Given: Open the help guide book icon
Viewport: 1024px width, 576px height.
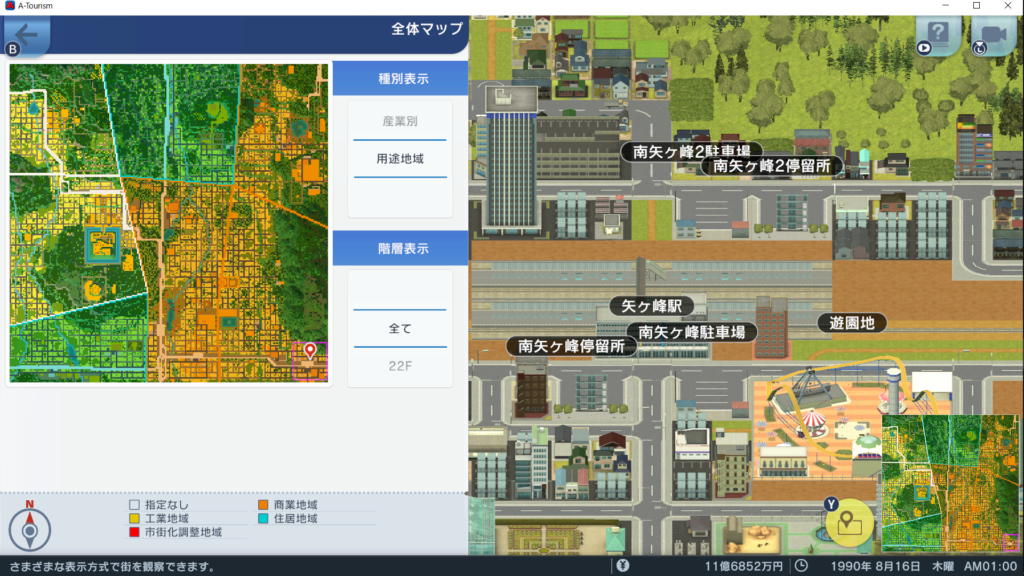Looking at the screenshot, I should point(937,36).
